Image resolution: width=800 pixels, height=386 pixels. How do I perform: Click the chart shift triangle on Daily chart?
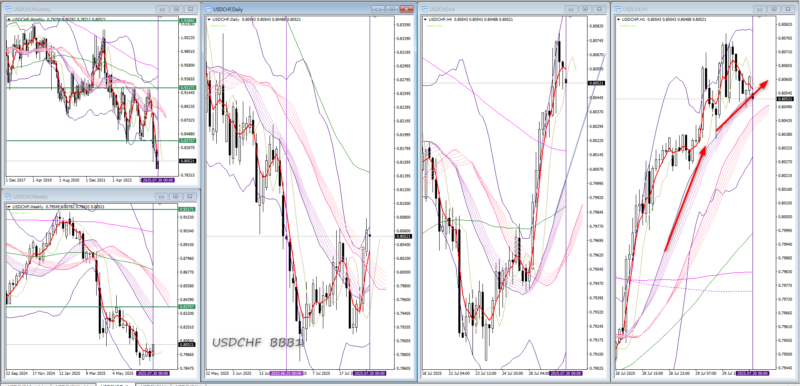[376, 17]
